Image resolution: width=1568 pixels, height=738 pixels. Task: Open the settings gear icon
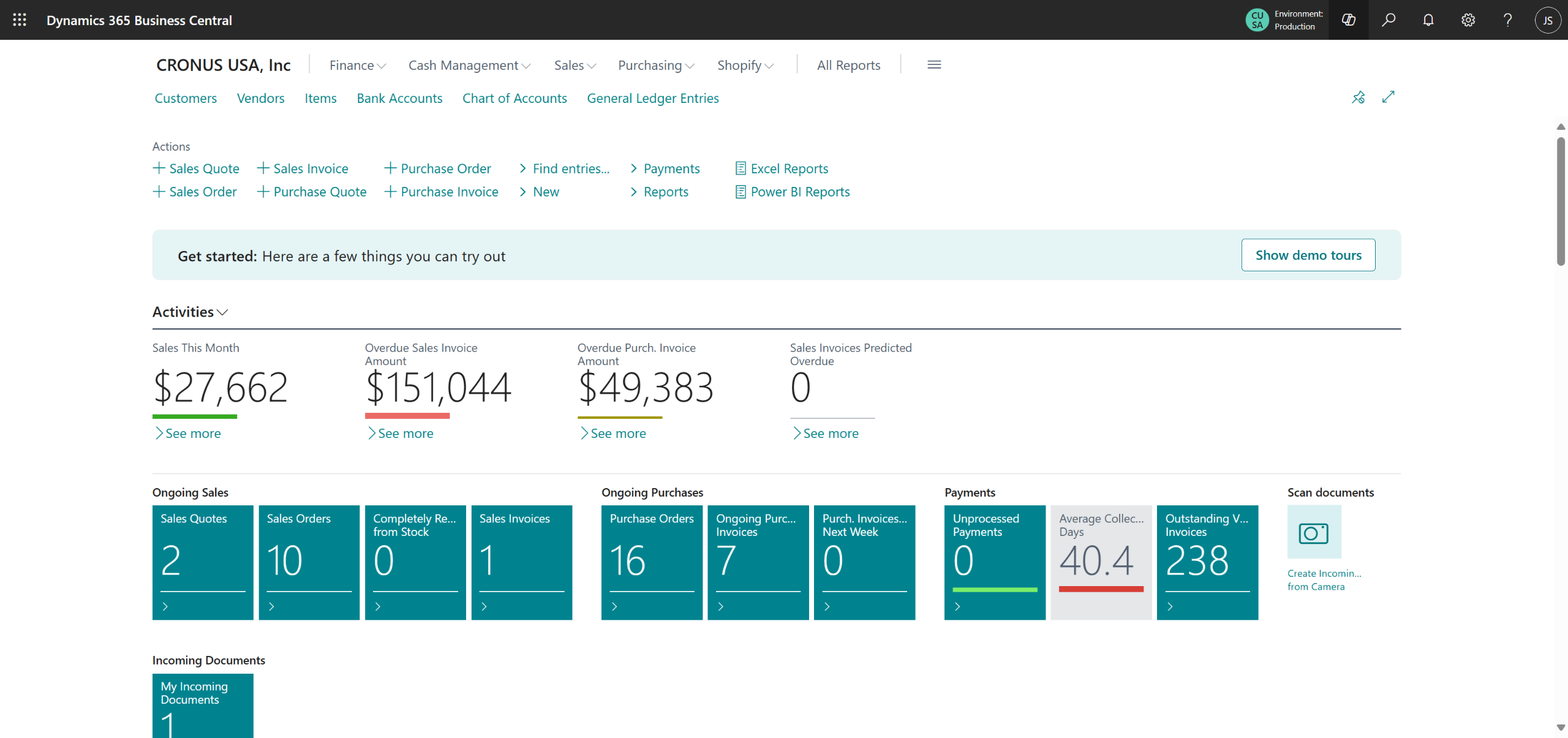tap(1468, 20)
